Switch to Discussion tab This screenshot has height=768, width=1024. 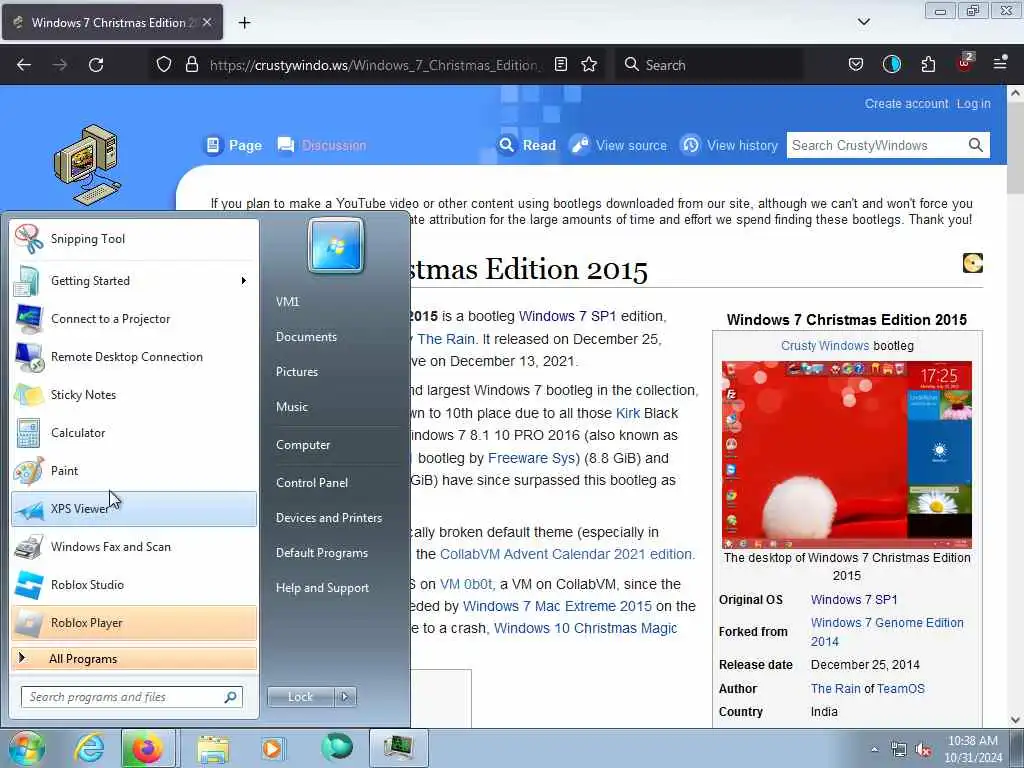click(x=321, y=145)
